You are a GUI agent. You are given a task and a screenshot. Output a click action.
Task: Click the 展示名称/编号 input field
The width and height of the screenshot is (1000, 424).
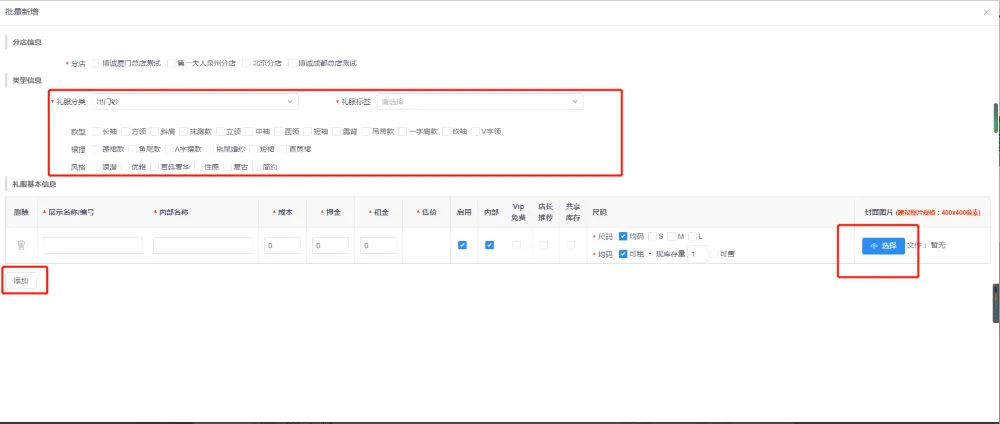pyautogui.click(x=93, y=245)
